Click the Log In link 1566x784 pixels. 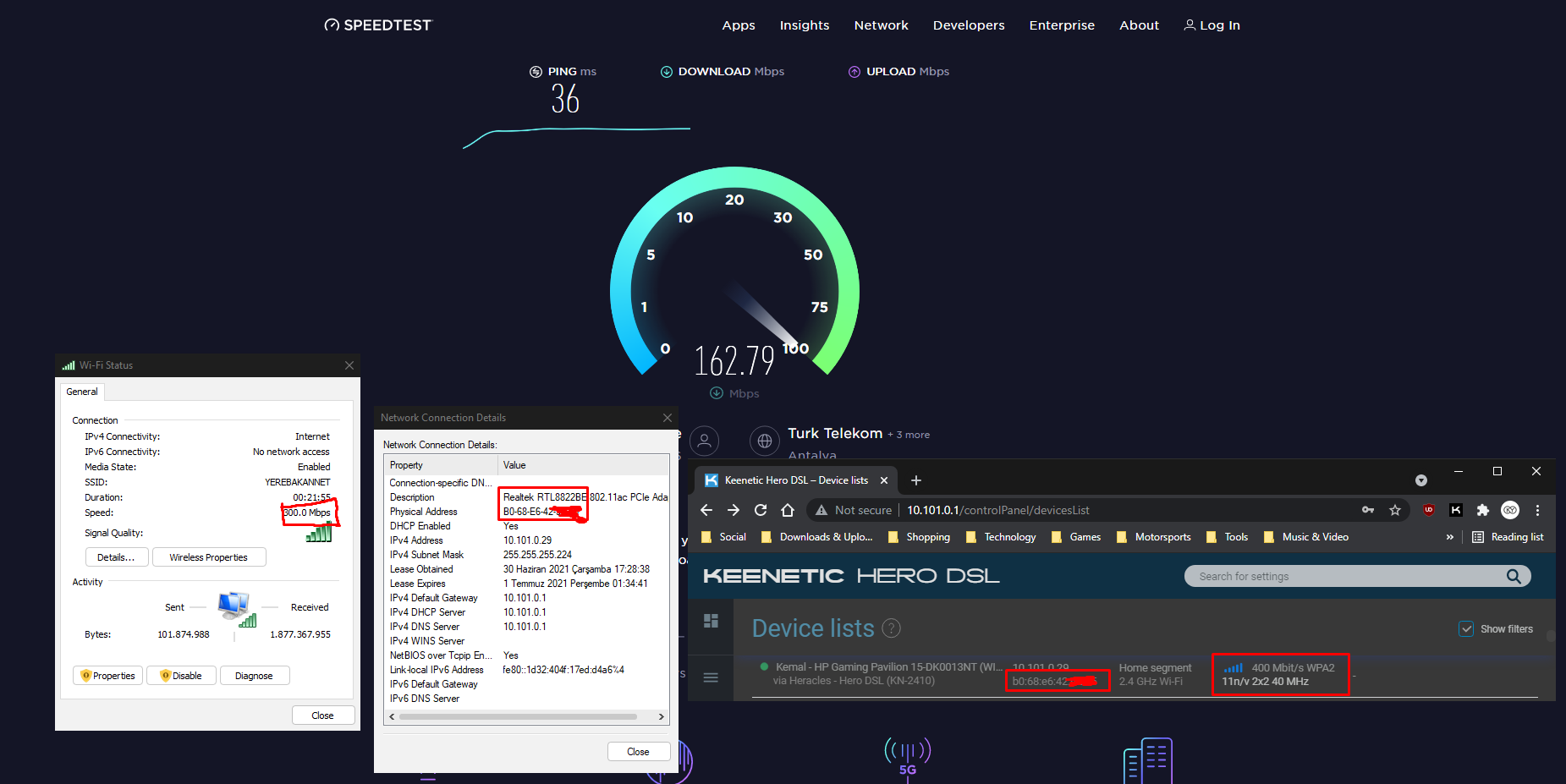[x=1212, y=25]
